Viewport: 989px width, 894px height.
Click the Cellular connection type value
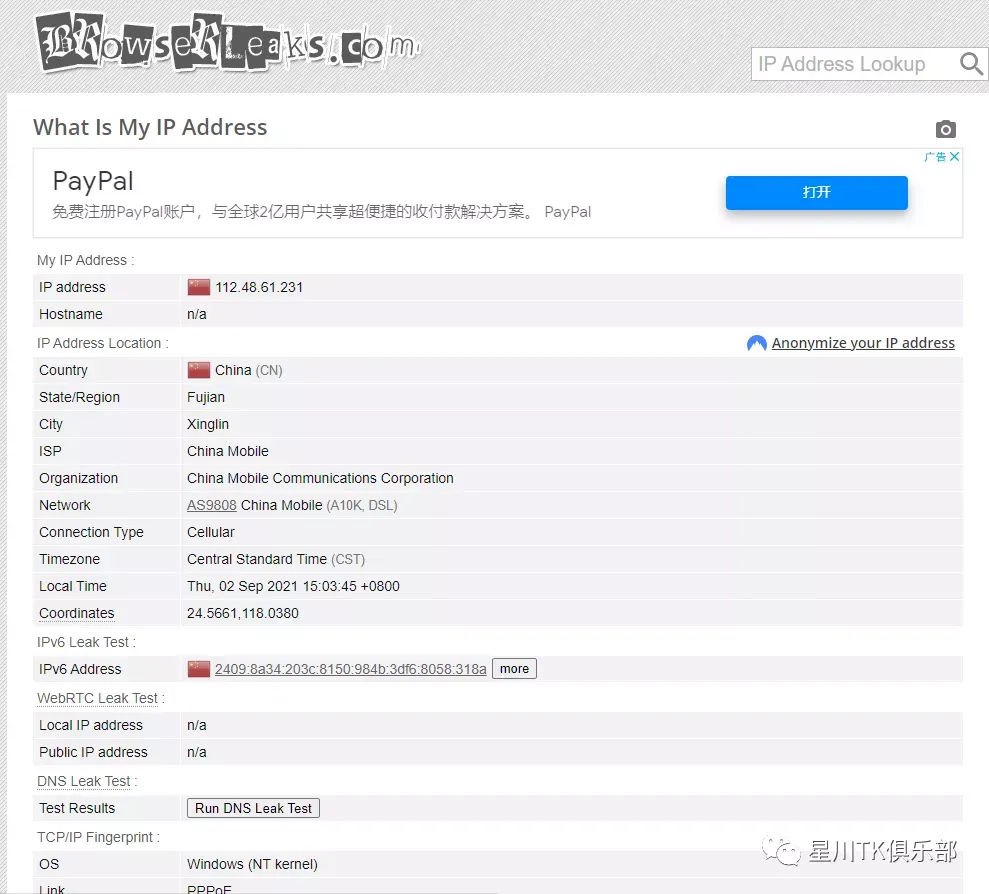coord(211,532)
